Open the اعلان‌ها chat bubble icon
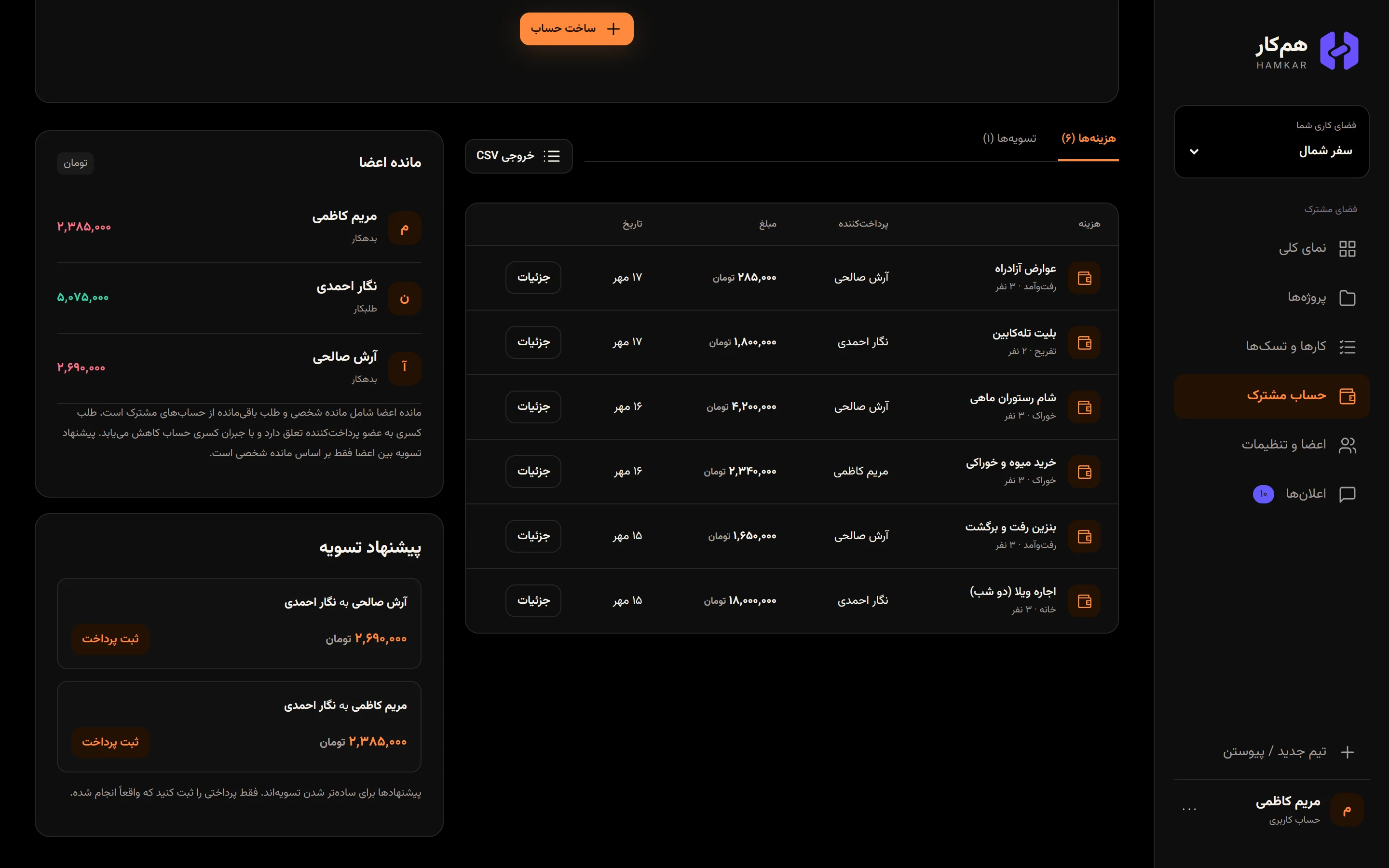 pyautogui.click(x=1347, y=494)
